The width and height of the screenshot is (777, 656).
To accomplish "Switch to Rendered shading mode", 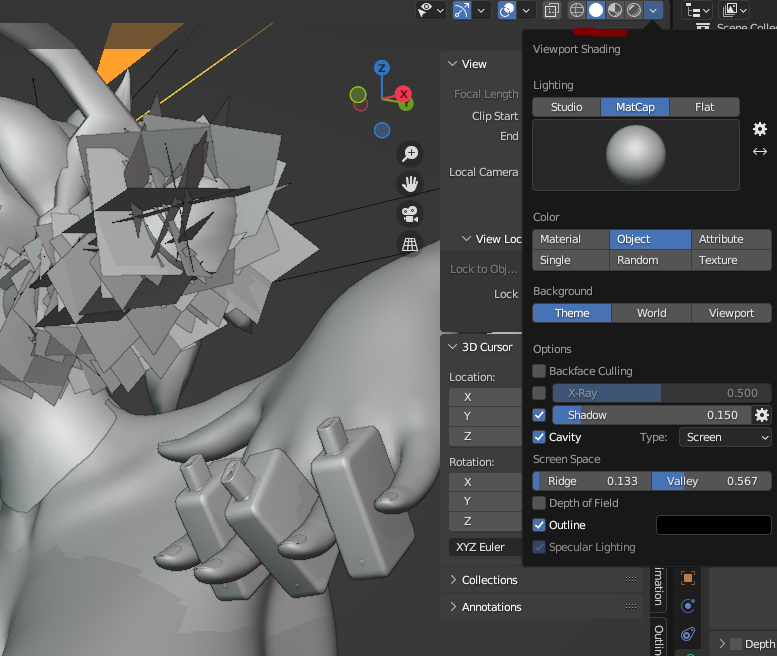I will [x=634, y=10].
